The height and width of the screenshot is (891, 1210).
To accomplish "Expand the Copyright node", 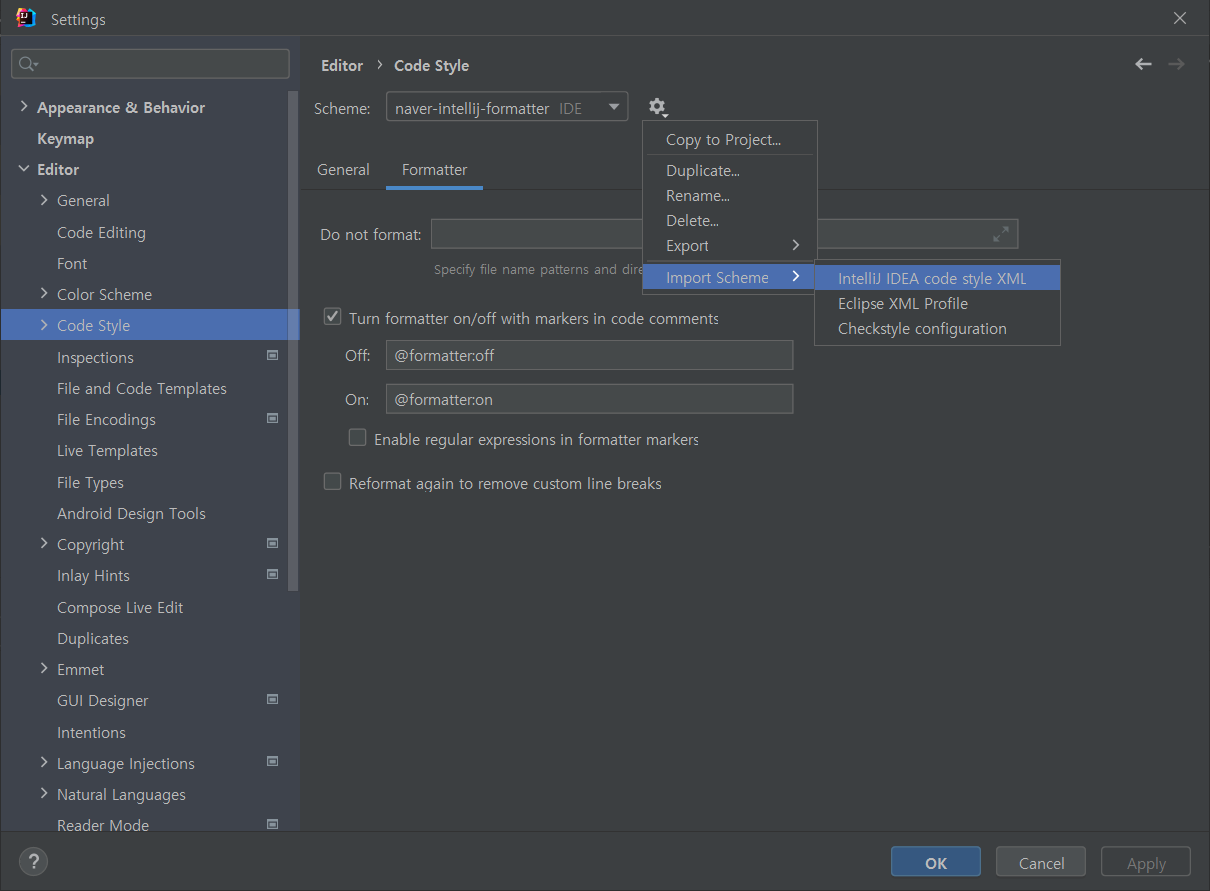I will [x=44, y=543].
